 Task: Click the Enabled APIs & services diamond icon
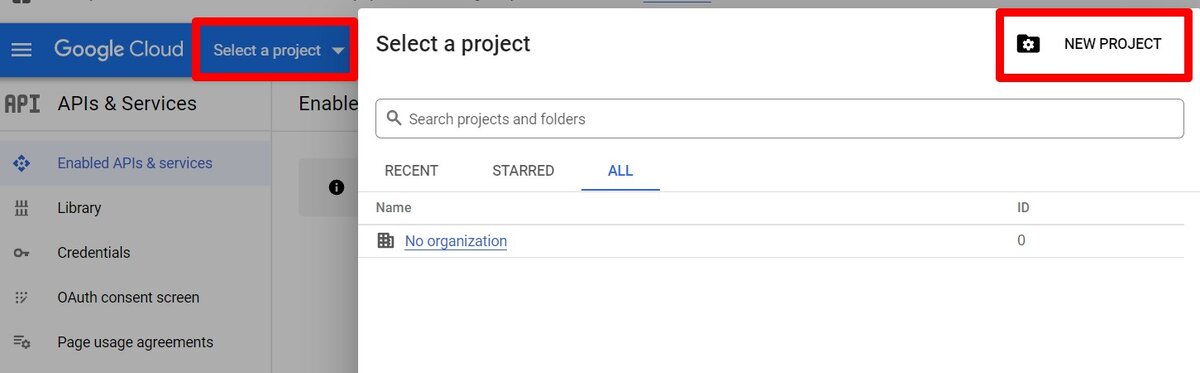(21, 163)
